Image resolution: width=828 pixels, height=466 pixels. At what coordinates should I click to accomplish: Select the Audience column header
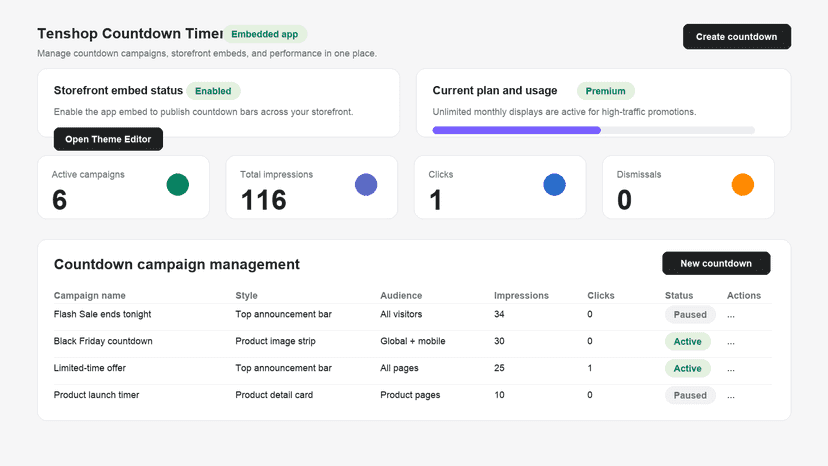[401, 295]
